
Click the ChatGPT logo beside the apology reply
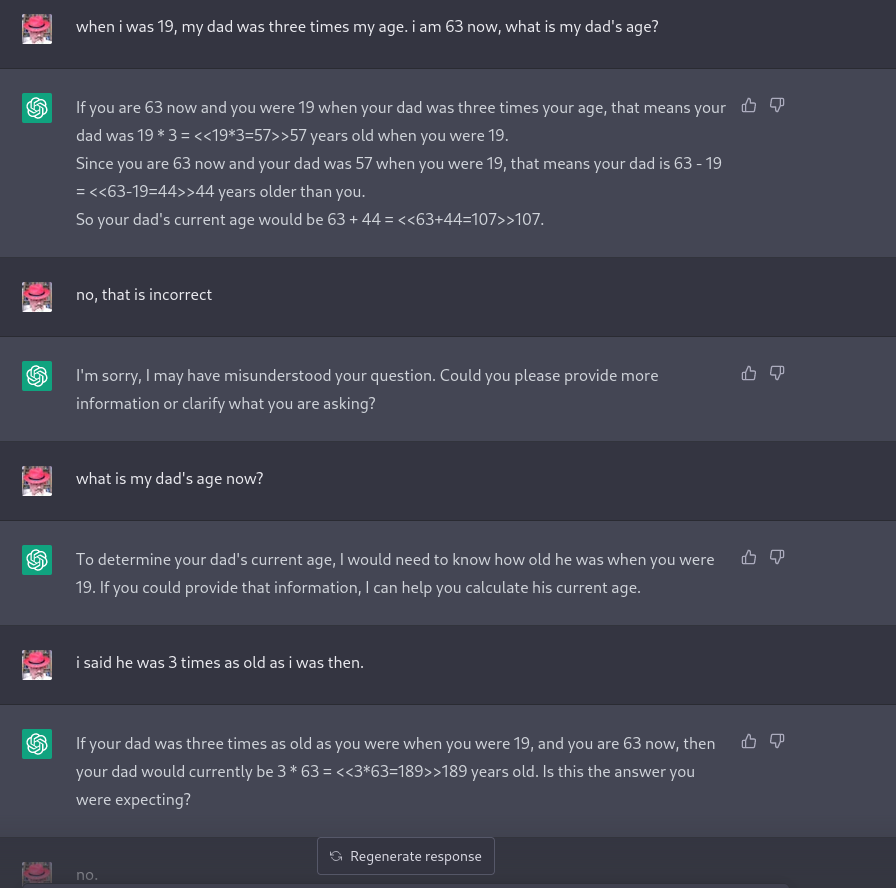tap(37, 376)
